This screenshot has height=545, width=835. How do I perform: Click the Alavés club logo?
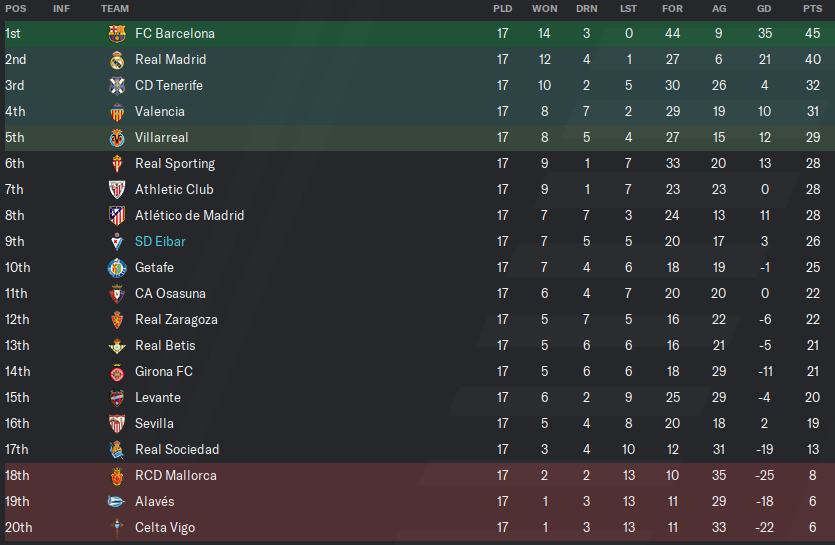click(116, 502)
